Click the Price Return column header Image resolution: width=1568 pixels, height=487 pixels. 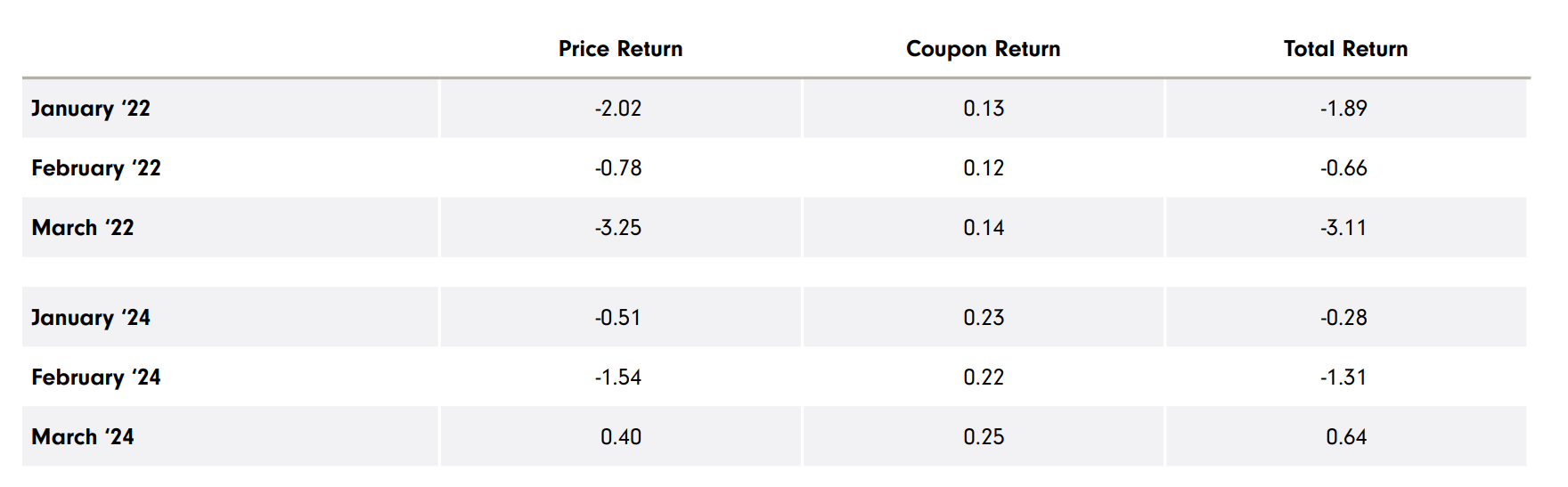620,49
